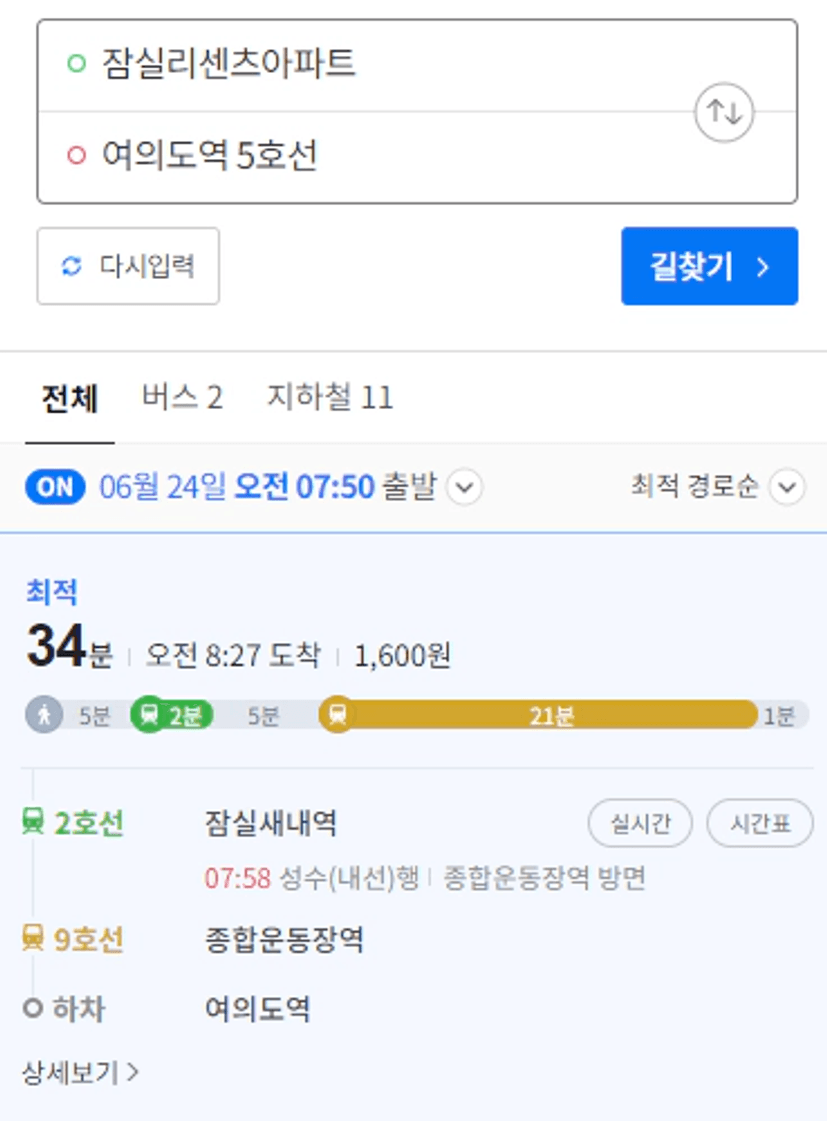
Task: Expand the departure time dropdown chevron
Action: pos(465,487)
